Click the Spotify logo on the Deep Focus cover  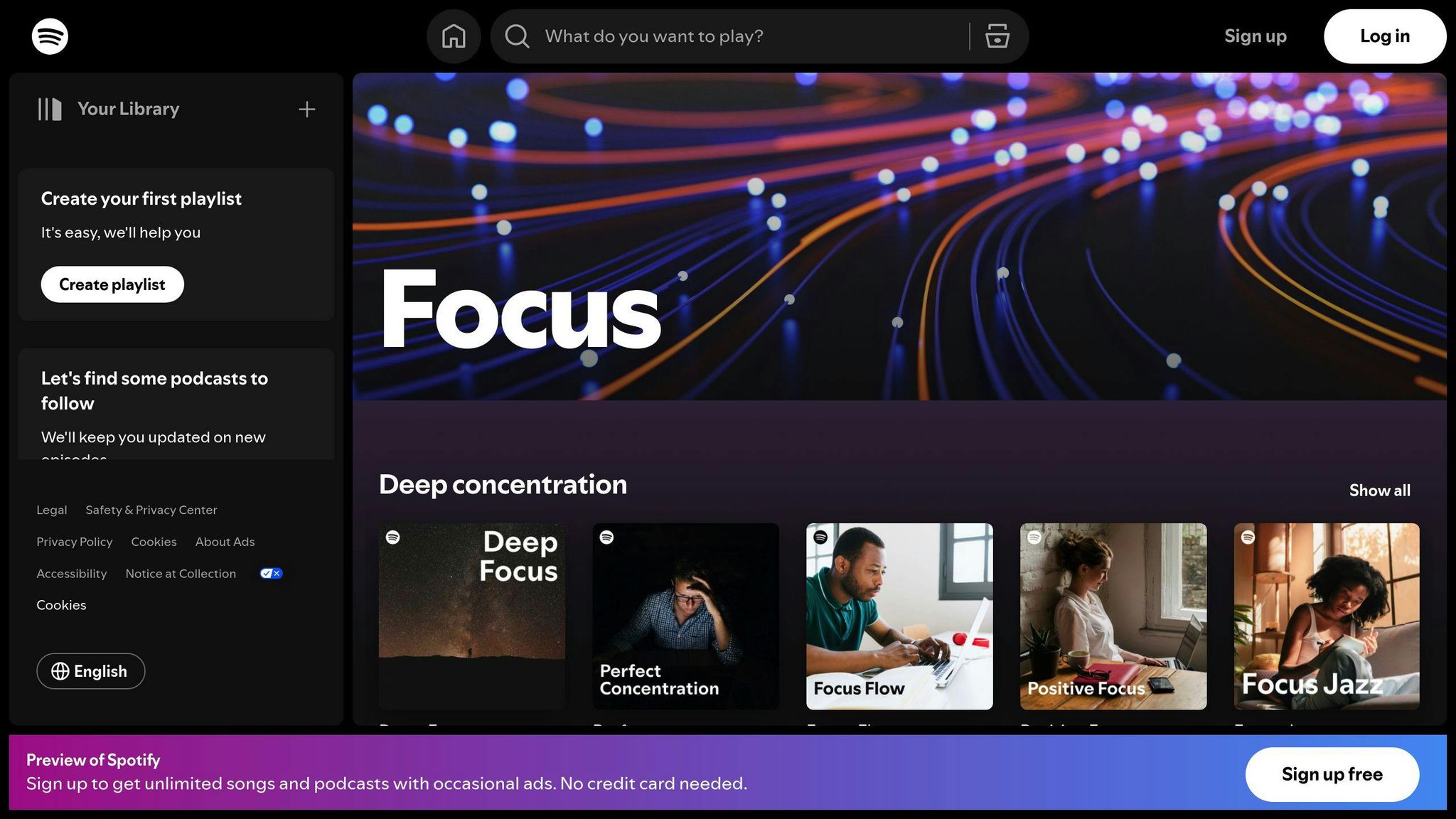point(394,538)
